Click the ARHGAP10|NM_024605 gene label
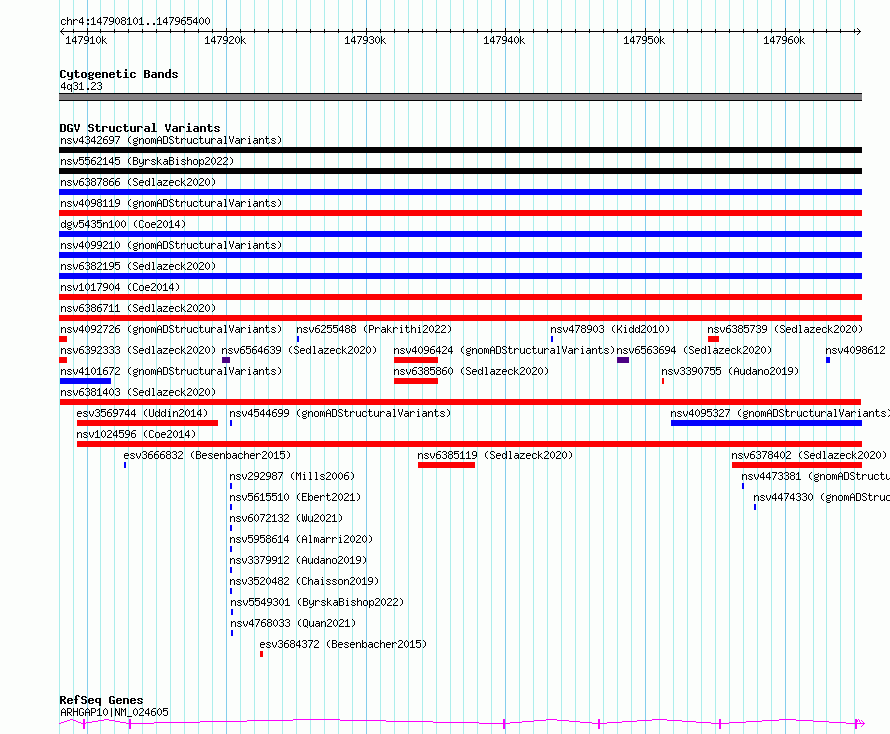This screenshot has height=734, width=890. coord(114,712)
